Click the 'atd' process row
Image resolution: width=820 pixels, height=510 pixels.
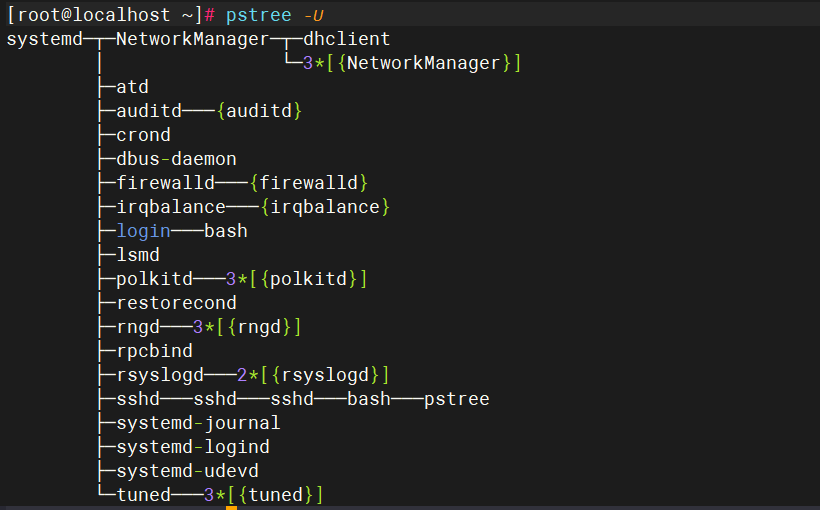pos(132,87)
